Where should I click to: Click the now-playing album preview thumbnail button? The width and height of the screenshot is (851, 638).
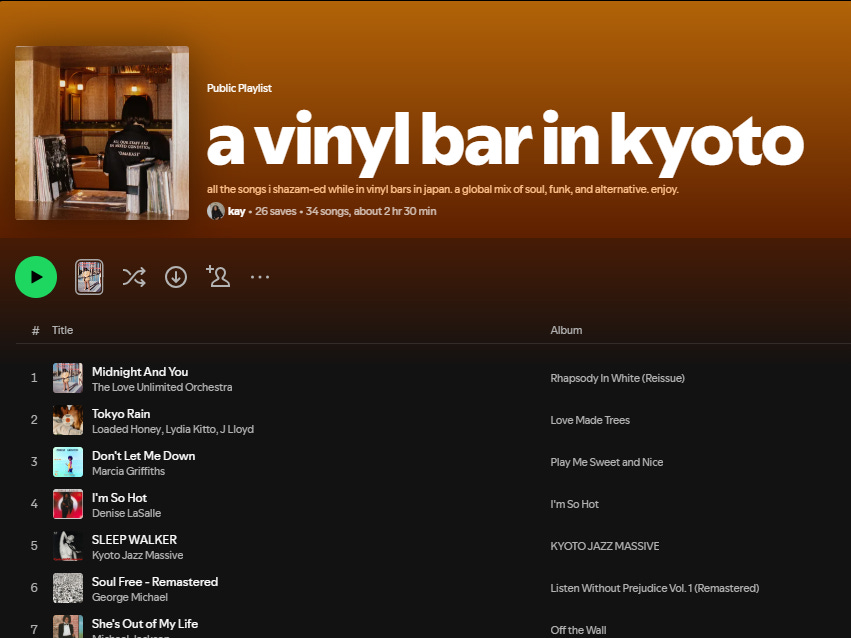(x=89, y=277)
